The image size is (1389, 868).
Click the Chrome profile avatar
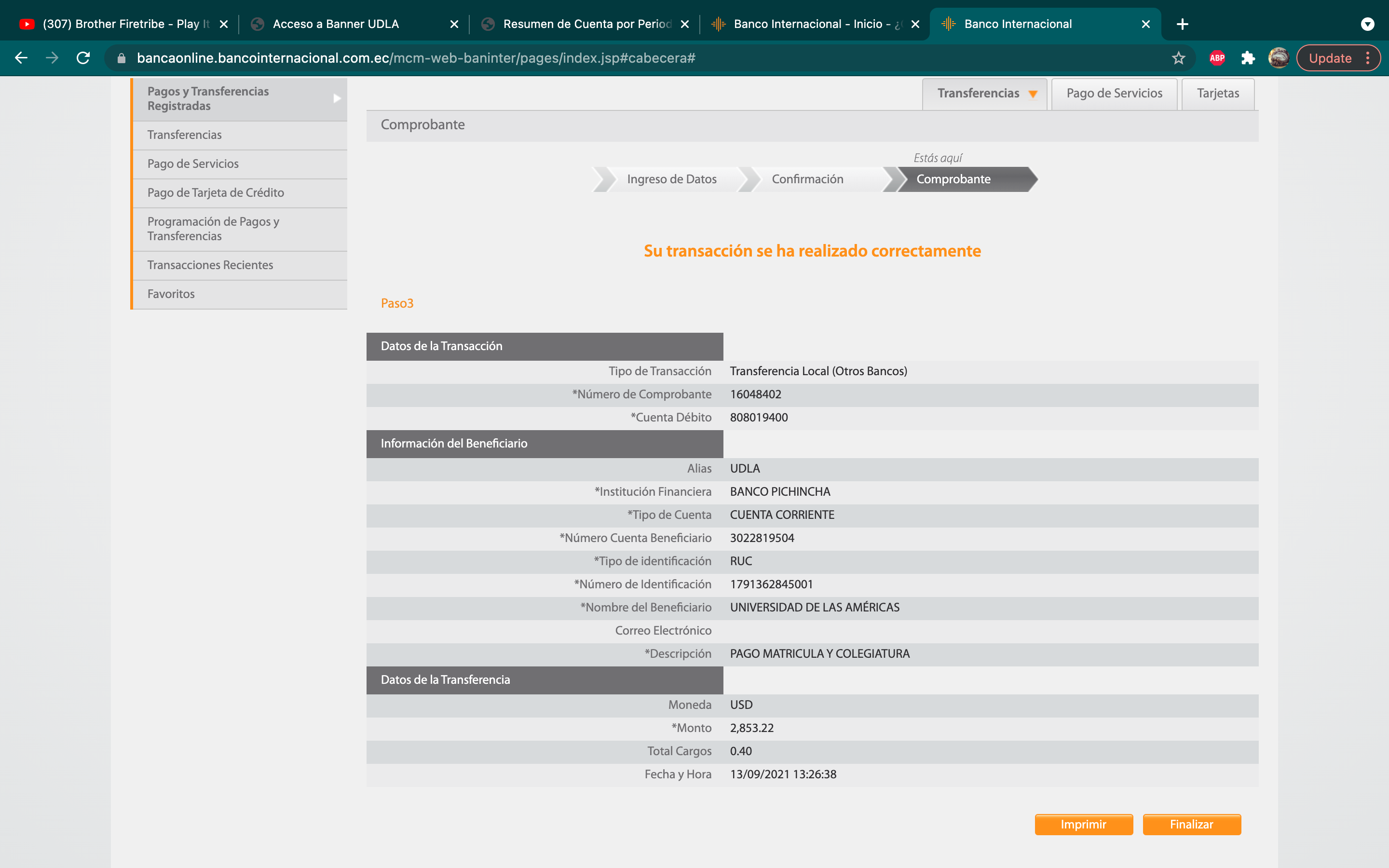[x=1278, y=58]
